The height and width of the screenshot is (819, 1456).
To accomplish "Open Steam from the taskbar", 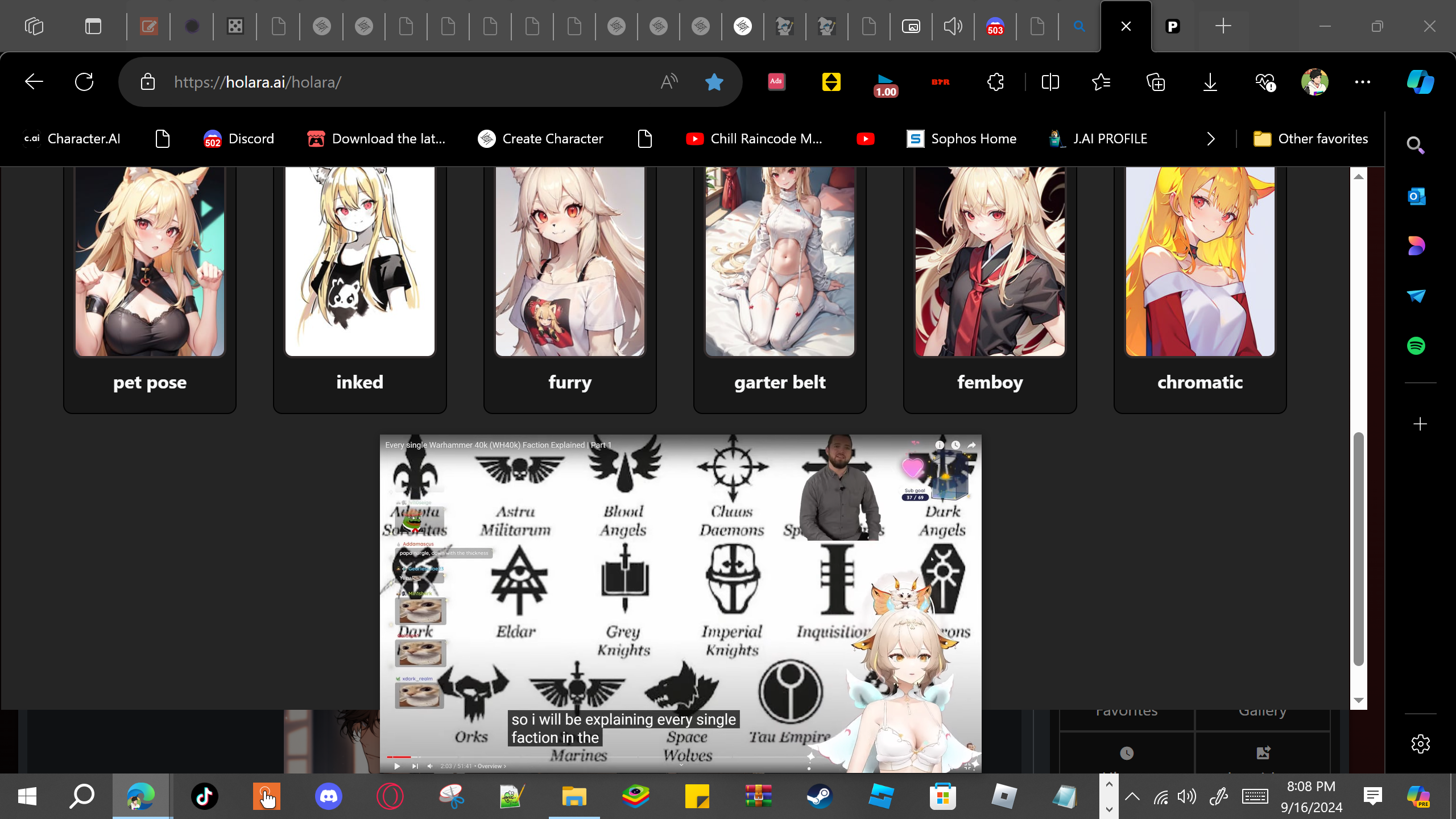I will tap(820, 796).
